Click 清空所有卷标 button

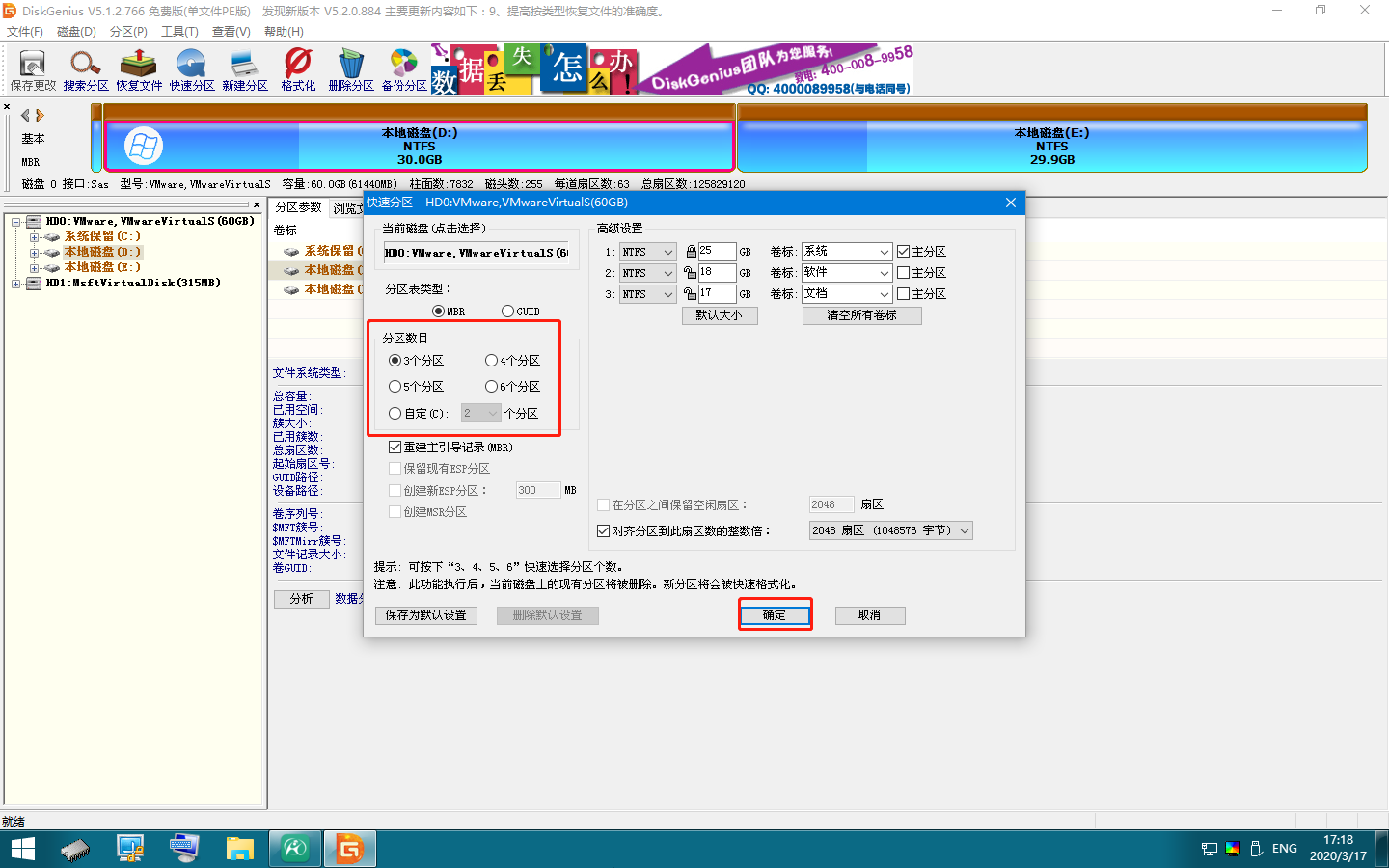click(x=861, y=315)
